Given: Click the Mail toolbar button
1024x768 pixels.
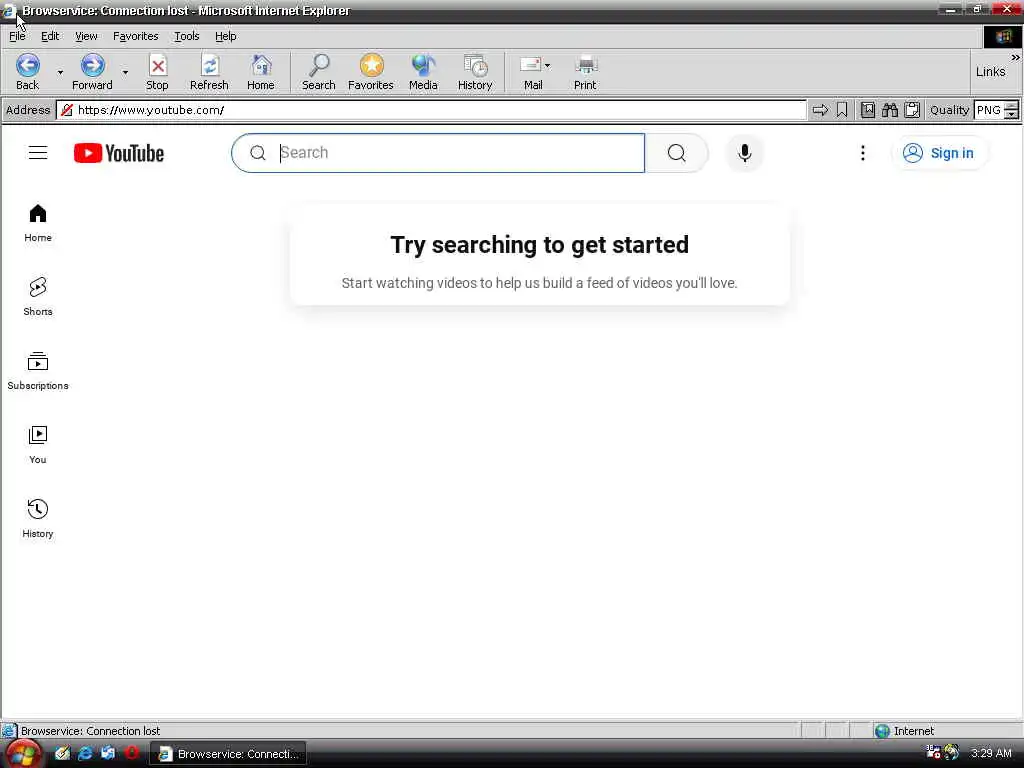Looking at the screenshot, I should pos(532,72).
